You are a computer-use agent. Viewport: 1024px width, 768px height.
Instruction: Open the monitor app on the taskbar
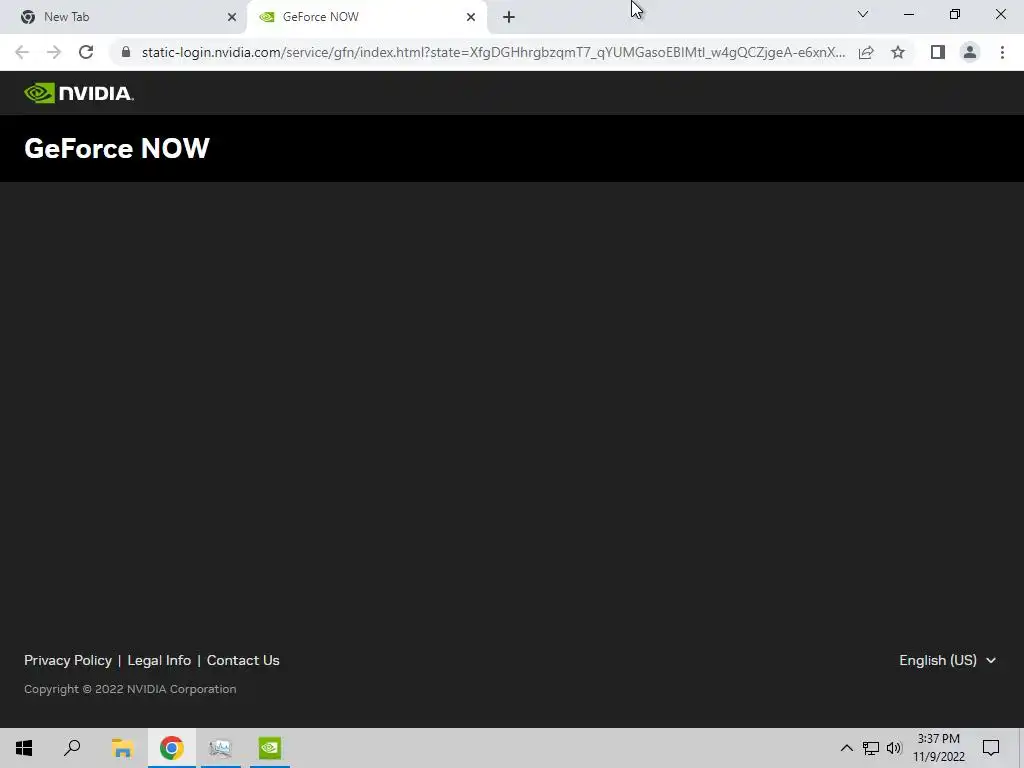tap(220, 748)
